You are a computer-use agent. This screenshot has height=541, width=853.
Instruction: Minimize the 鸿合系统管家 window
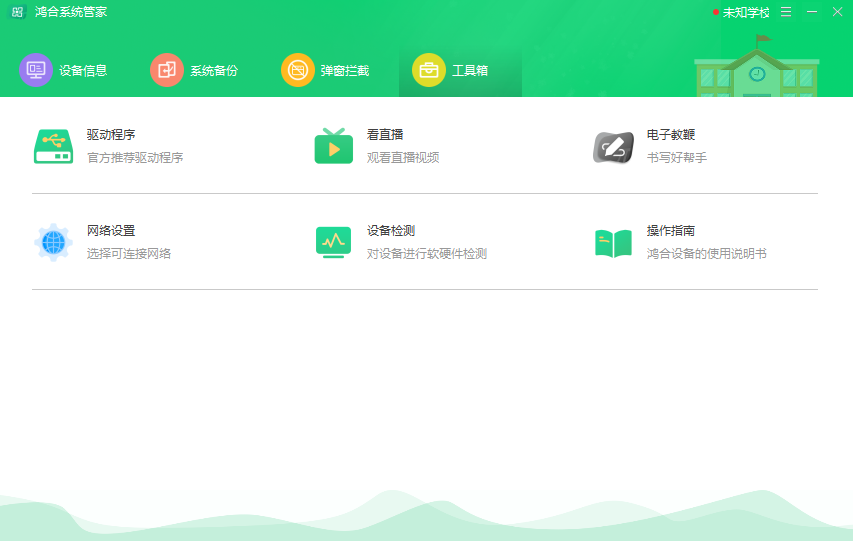tap(812, 12)
